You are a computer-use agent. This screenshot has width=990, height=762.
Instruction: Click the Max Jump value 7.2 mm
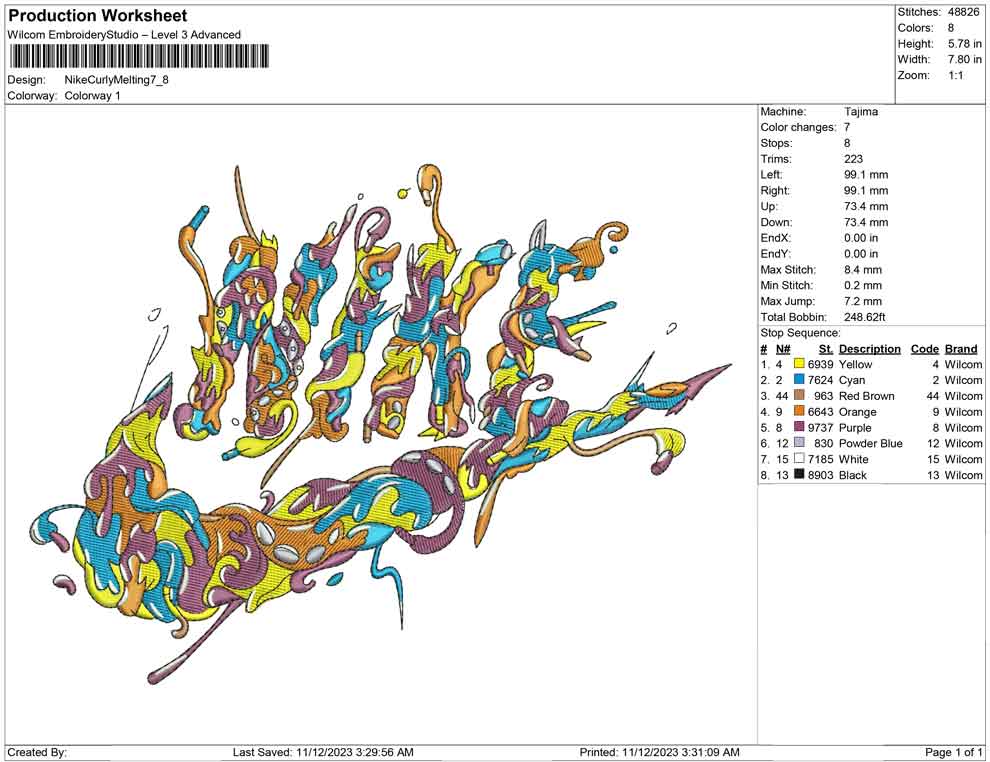(862, 301)
